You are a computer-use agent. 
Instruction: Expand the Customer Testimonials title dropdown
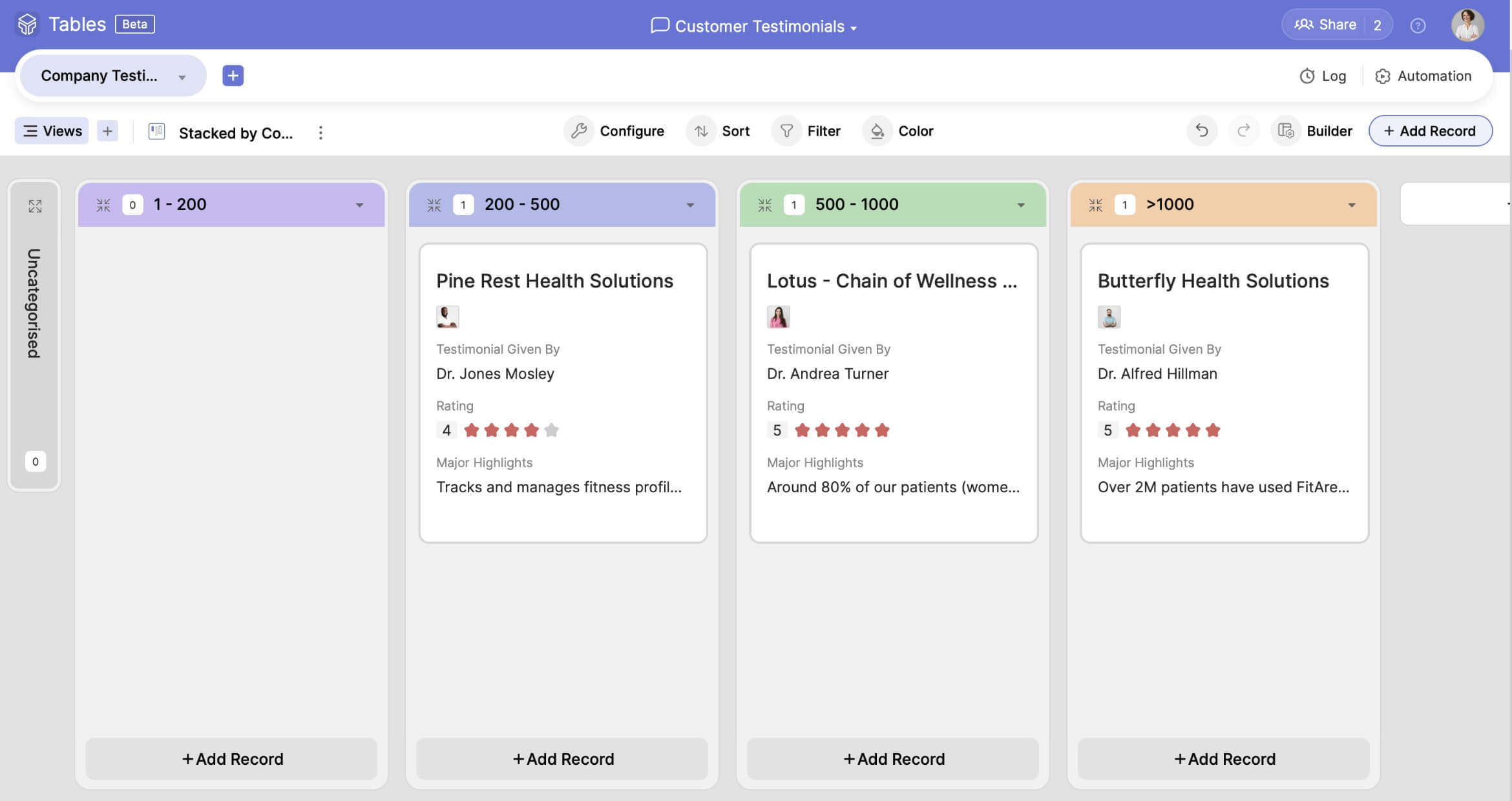point(854,28)
